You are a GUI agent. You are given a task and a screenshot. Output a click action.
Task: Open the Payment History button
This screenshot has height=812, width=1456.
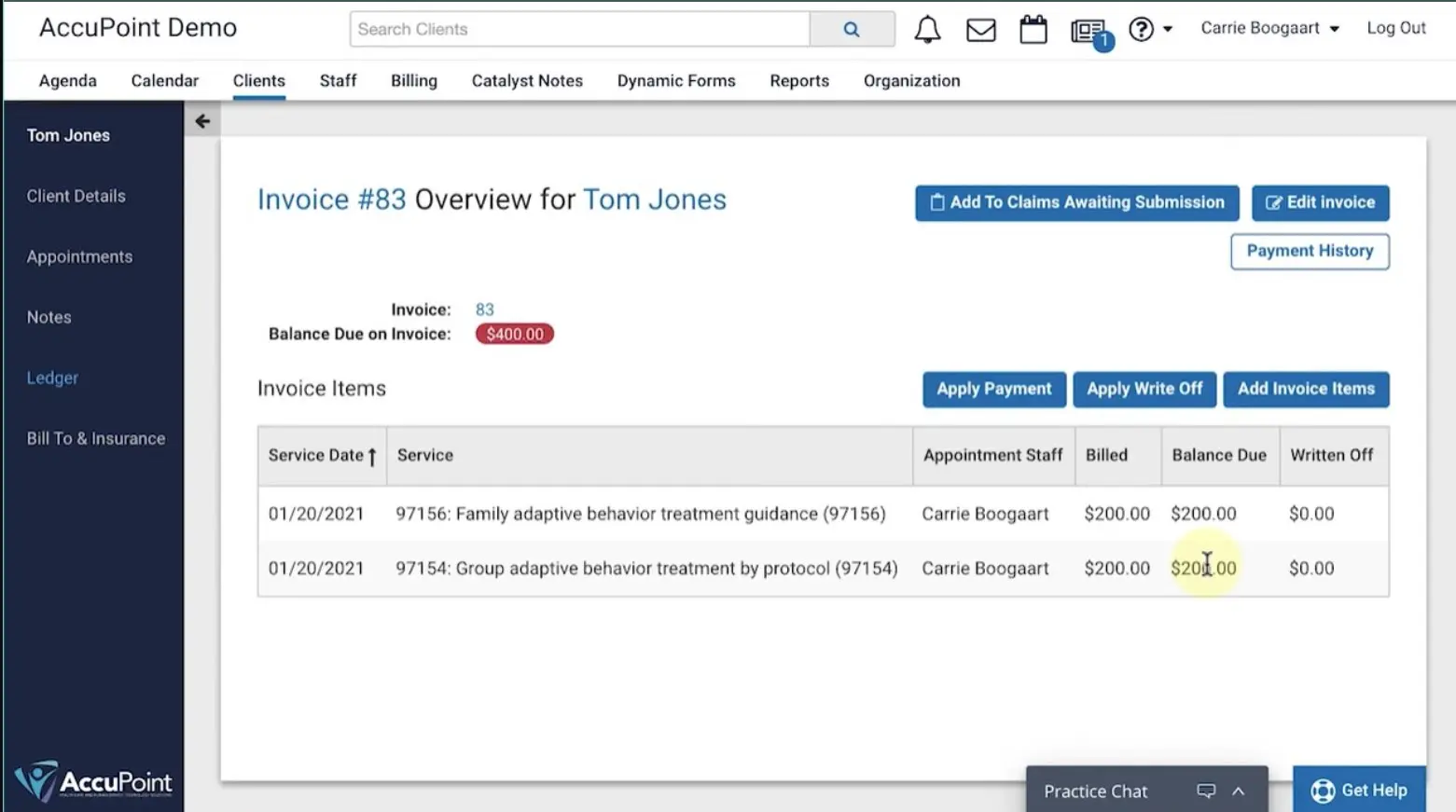(1309, 251)
